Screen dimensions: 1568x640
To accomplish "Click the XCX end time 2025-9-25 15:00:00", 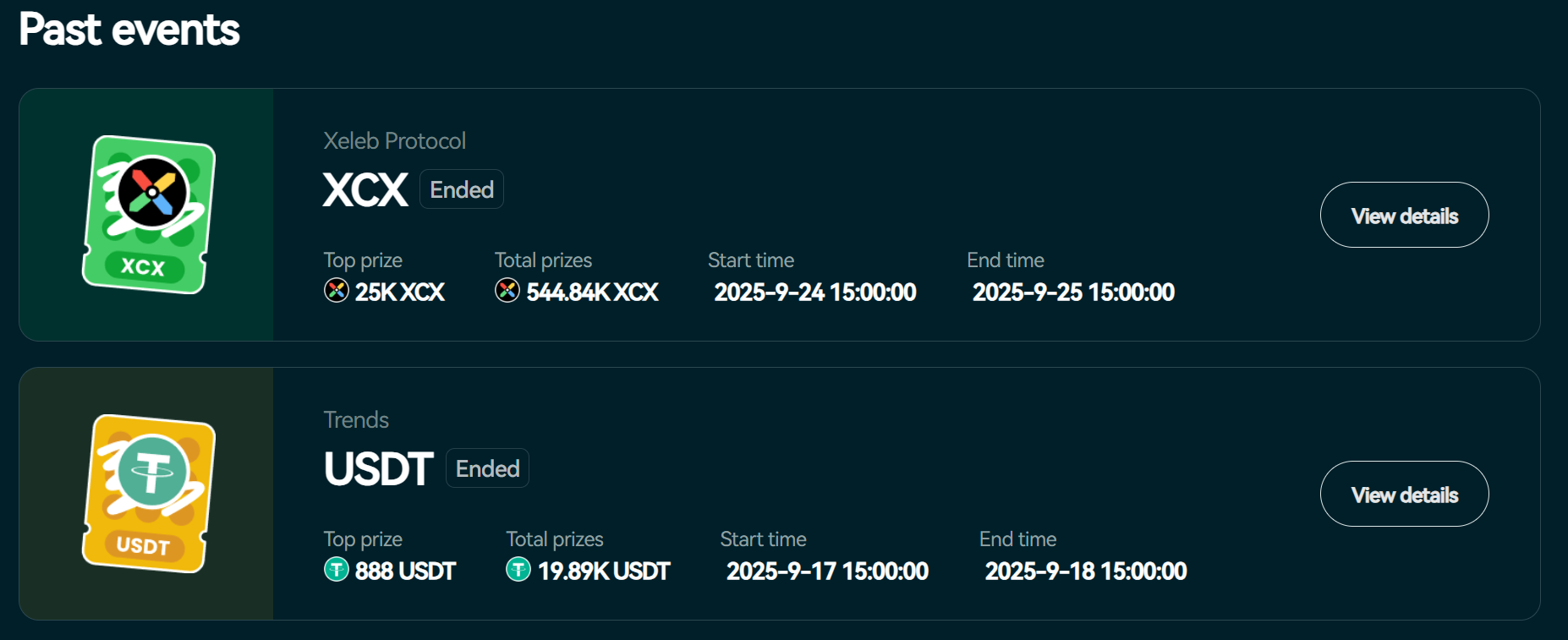I will [x=1073, y=292].
